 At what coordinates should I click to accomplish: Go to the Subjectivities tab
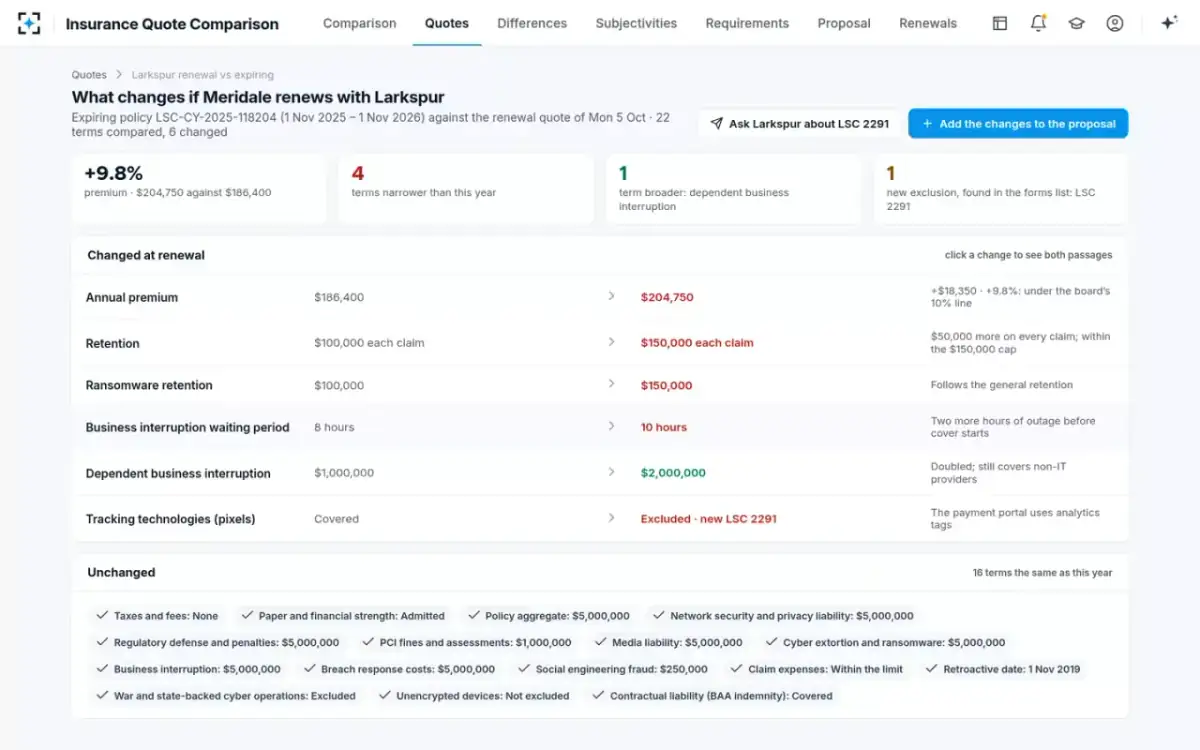636,23
